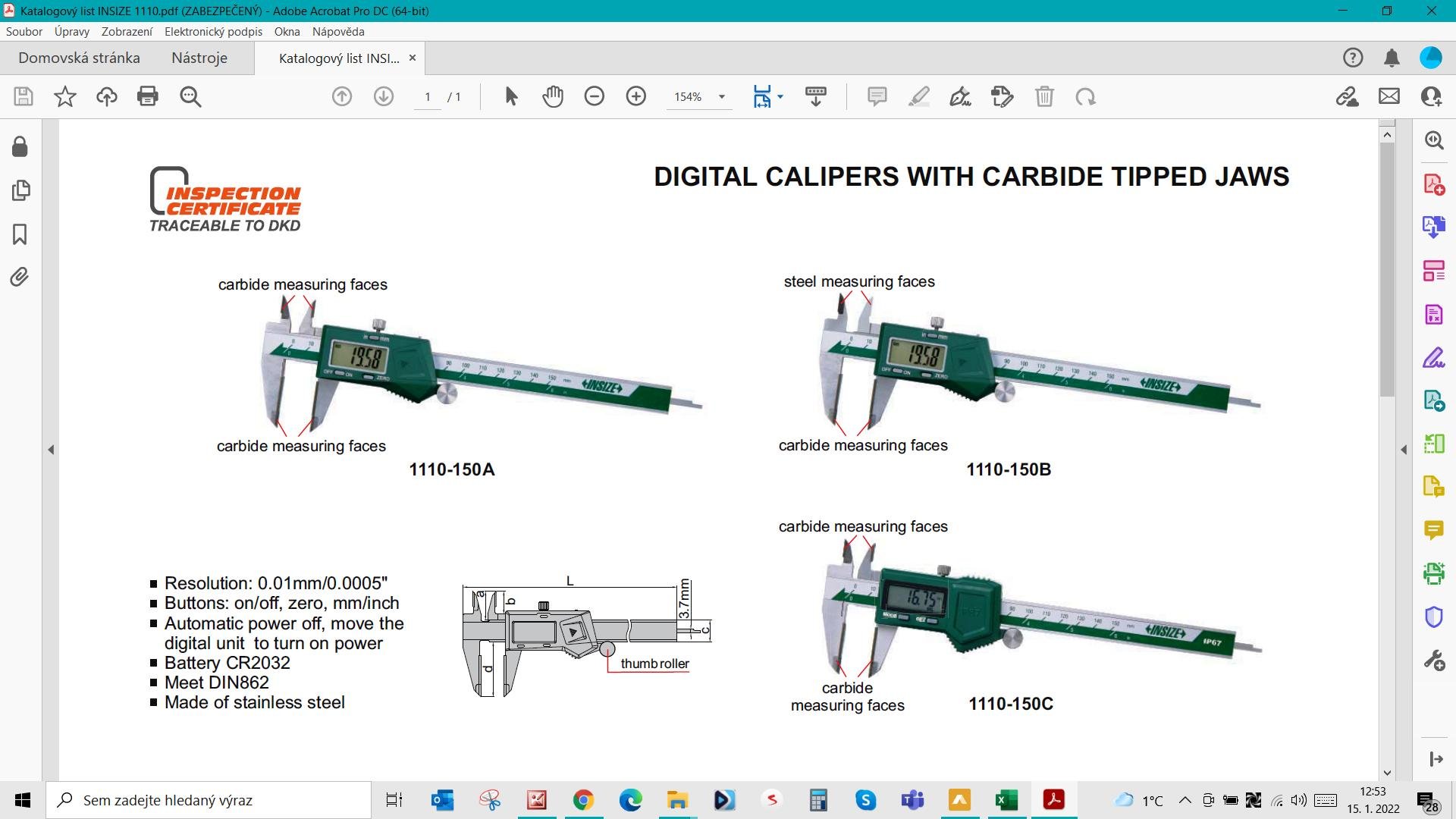1456x819 pixels.
Task: Select the Hand pan tool
Action: pyautogui.click(x=553, y=96)
